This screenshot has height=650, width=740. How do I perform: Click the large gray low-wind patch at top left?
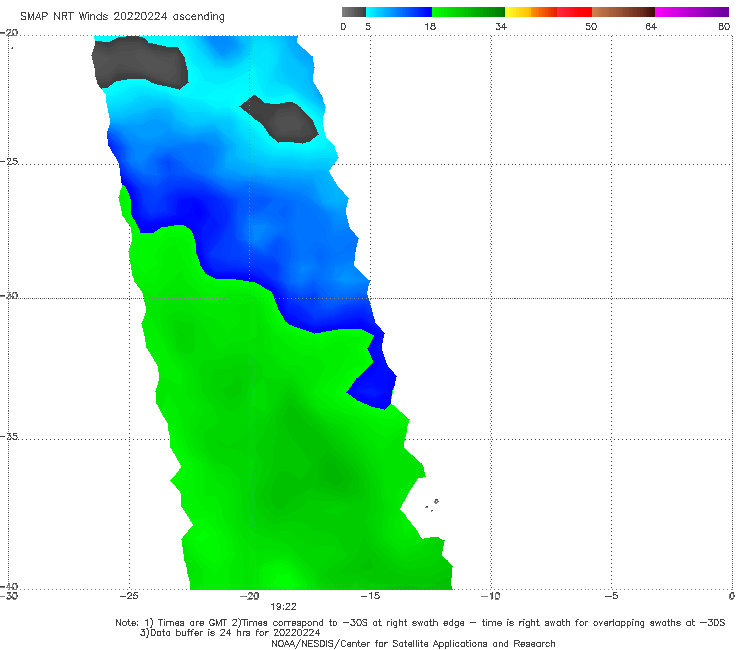(140, 62)
